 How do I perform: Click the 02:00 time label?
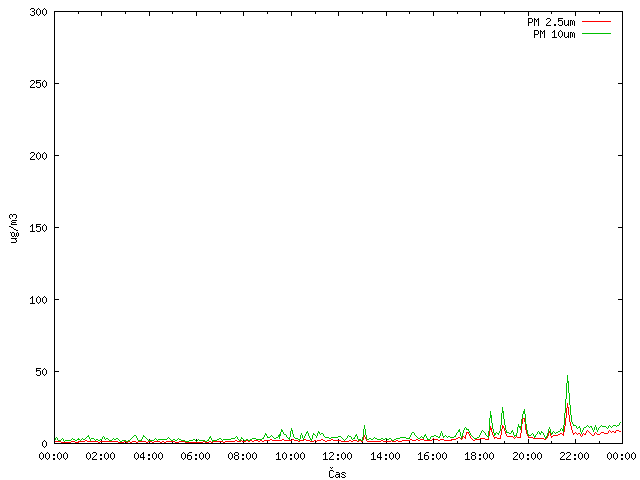pos(100,456)
